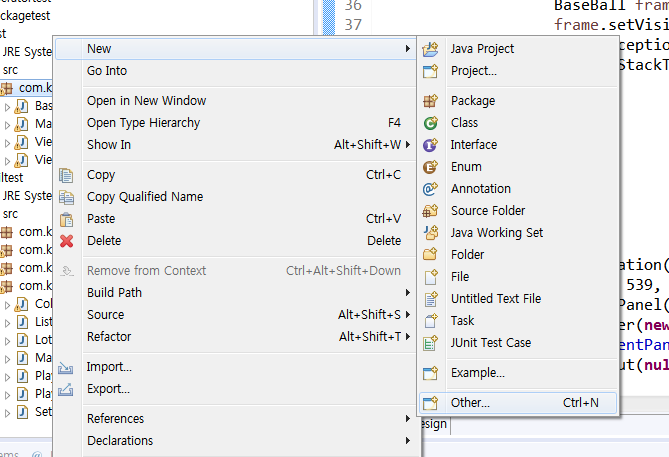Viewport: 669px width, 457px height.
Task: Expand the New submenu arrow
Action: click(x=408, y=49)
